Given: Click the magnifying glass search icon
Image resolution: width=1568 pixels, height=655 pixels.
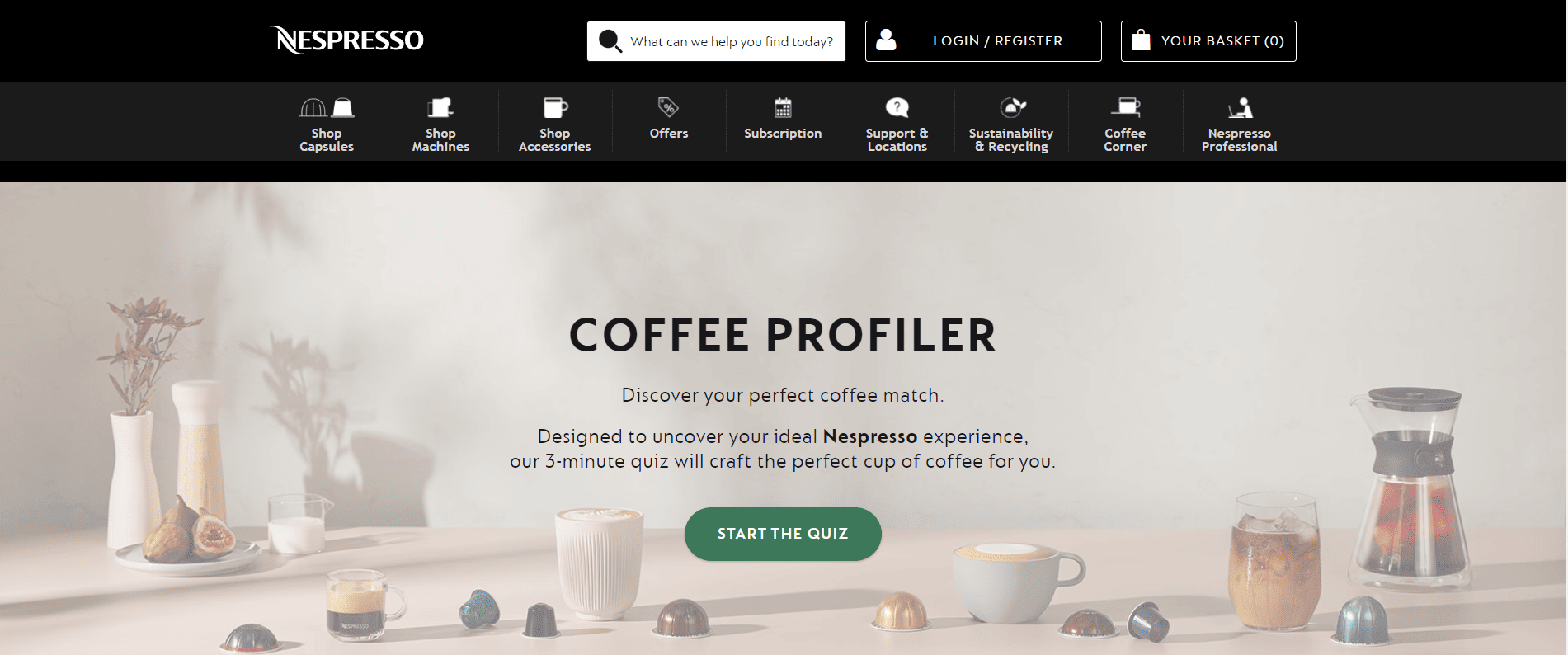Looking at the screenshot, I should point(610,40).
